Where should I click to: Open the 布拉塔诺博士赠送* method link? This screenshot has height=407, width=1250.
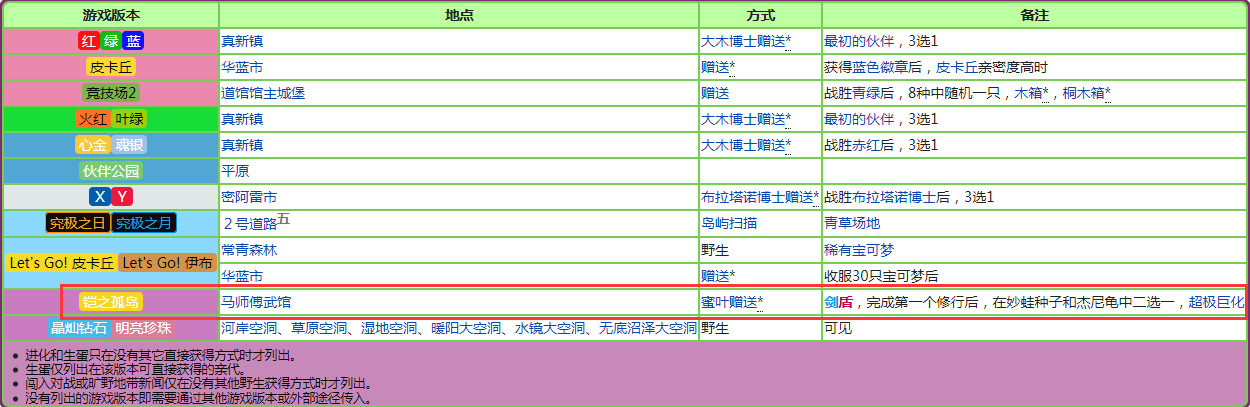click(760, 197)
